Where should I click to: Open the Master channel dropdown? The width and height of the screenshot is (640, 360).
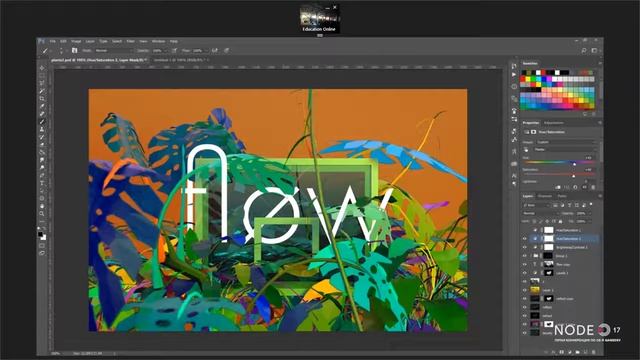click(566, 149)
